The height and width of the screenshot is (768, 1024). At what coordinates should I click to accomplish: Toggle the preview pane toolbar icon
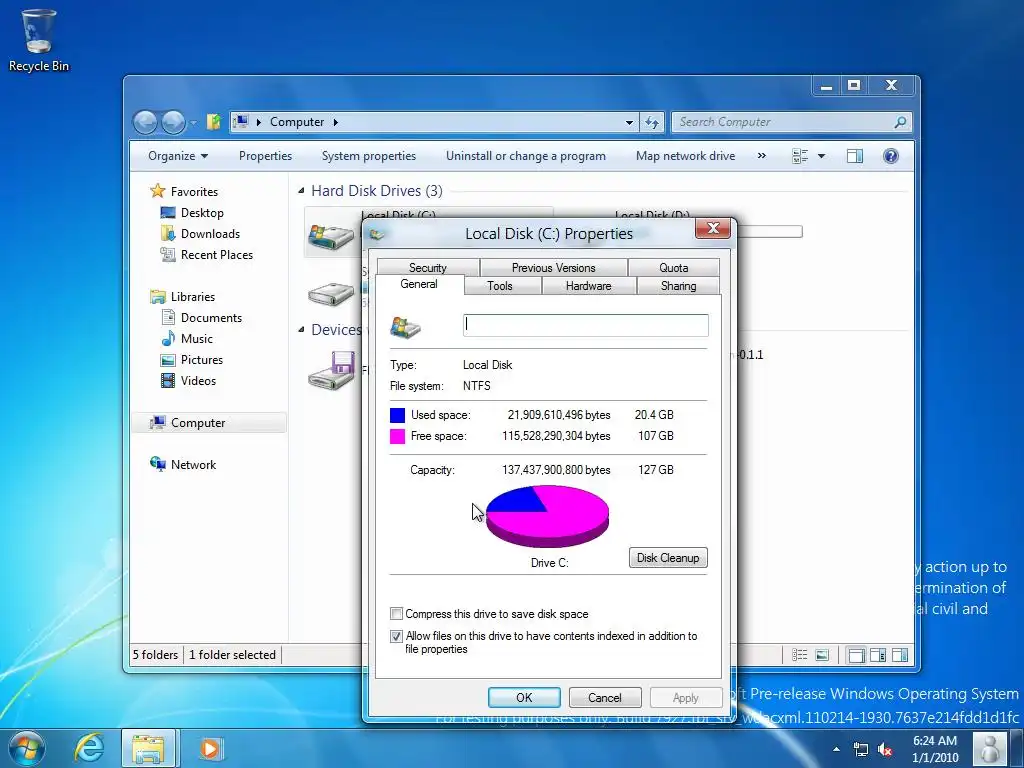tap(855, 156)
